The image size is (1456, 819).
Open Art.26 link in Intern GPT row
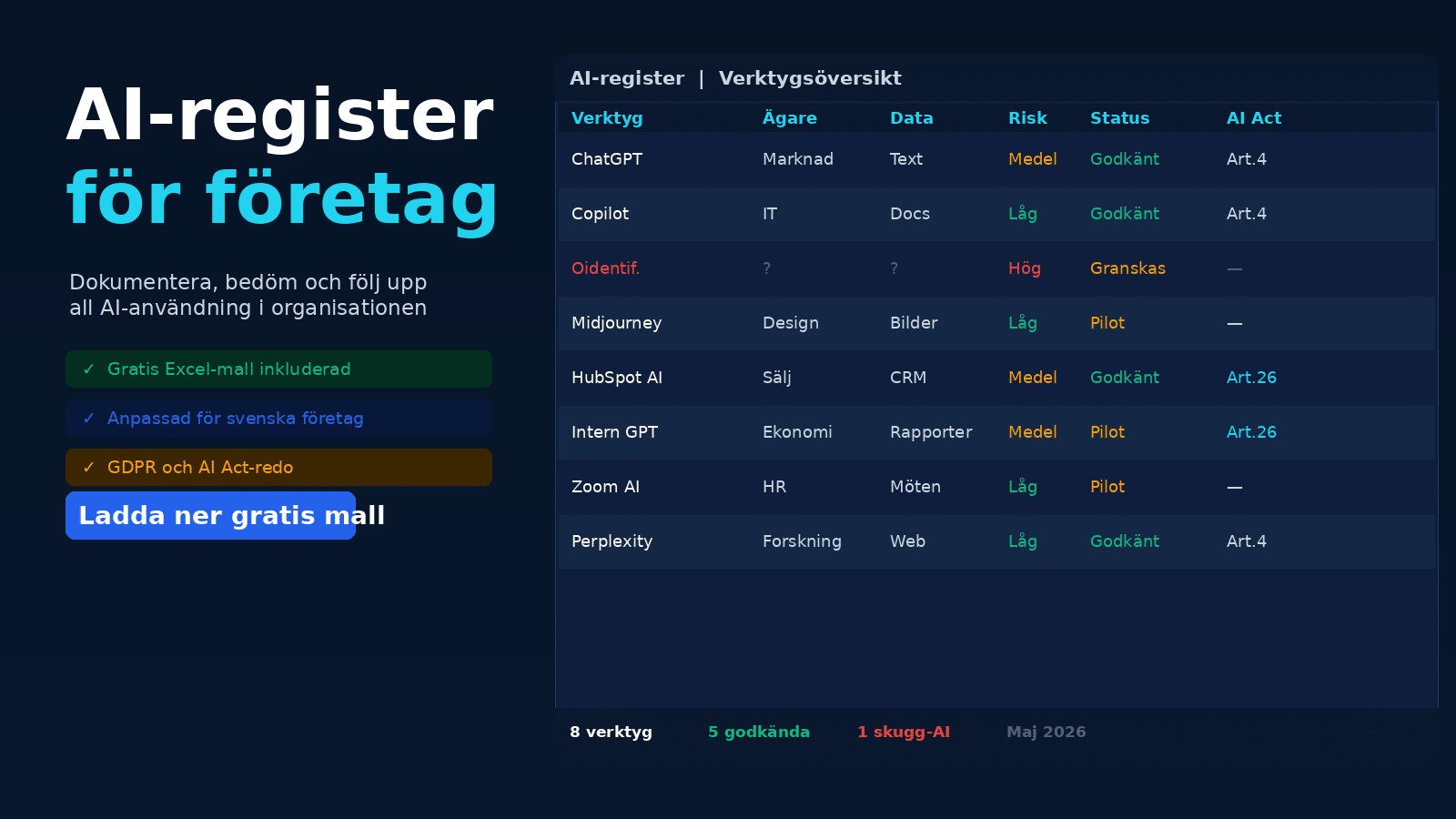[x=1251, y=432]
